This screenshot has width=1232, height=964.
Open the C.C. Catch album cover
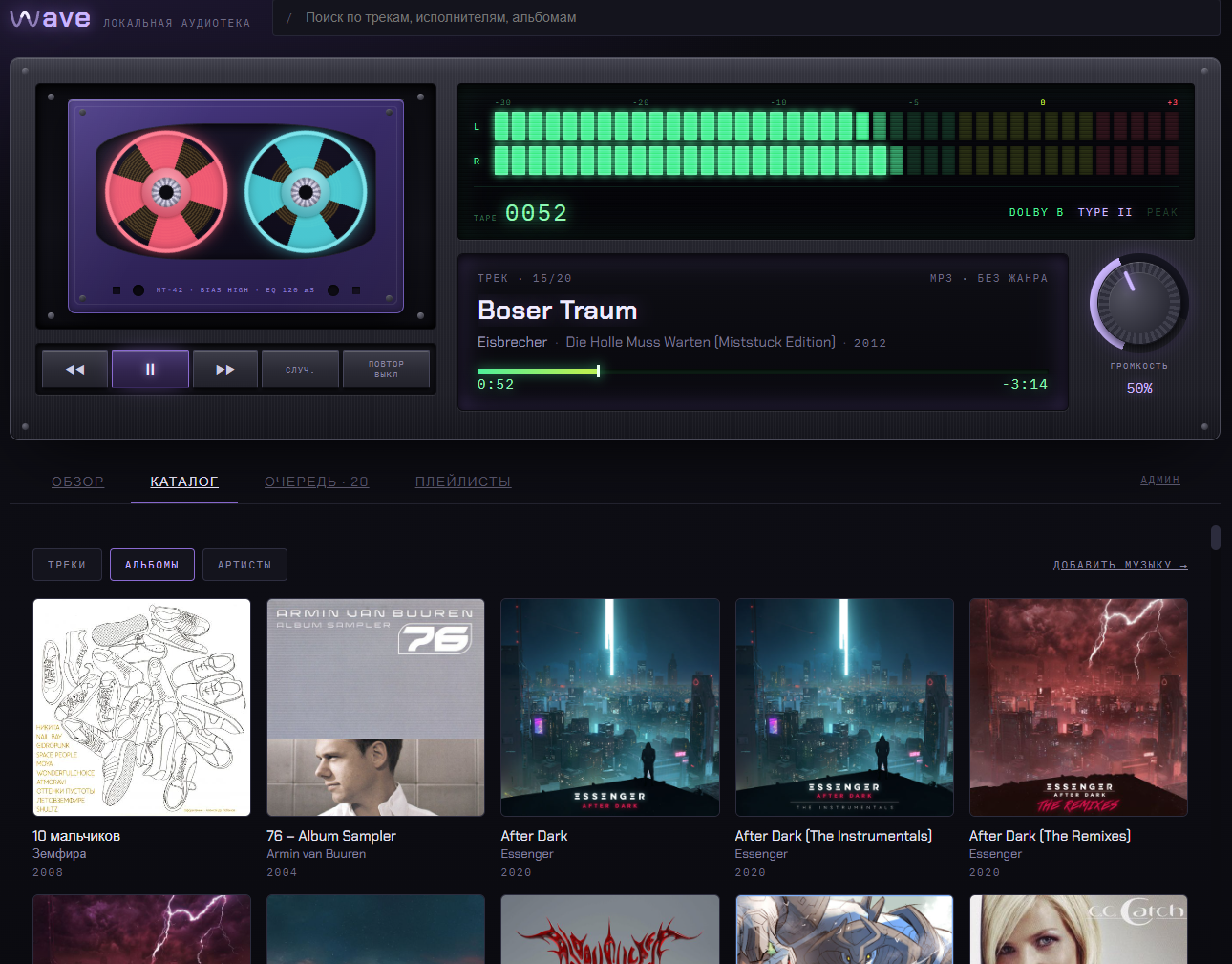(x=1078, y=930)
